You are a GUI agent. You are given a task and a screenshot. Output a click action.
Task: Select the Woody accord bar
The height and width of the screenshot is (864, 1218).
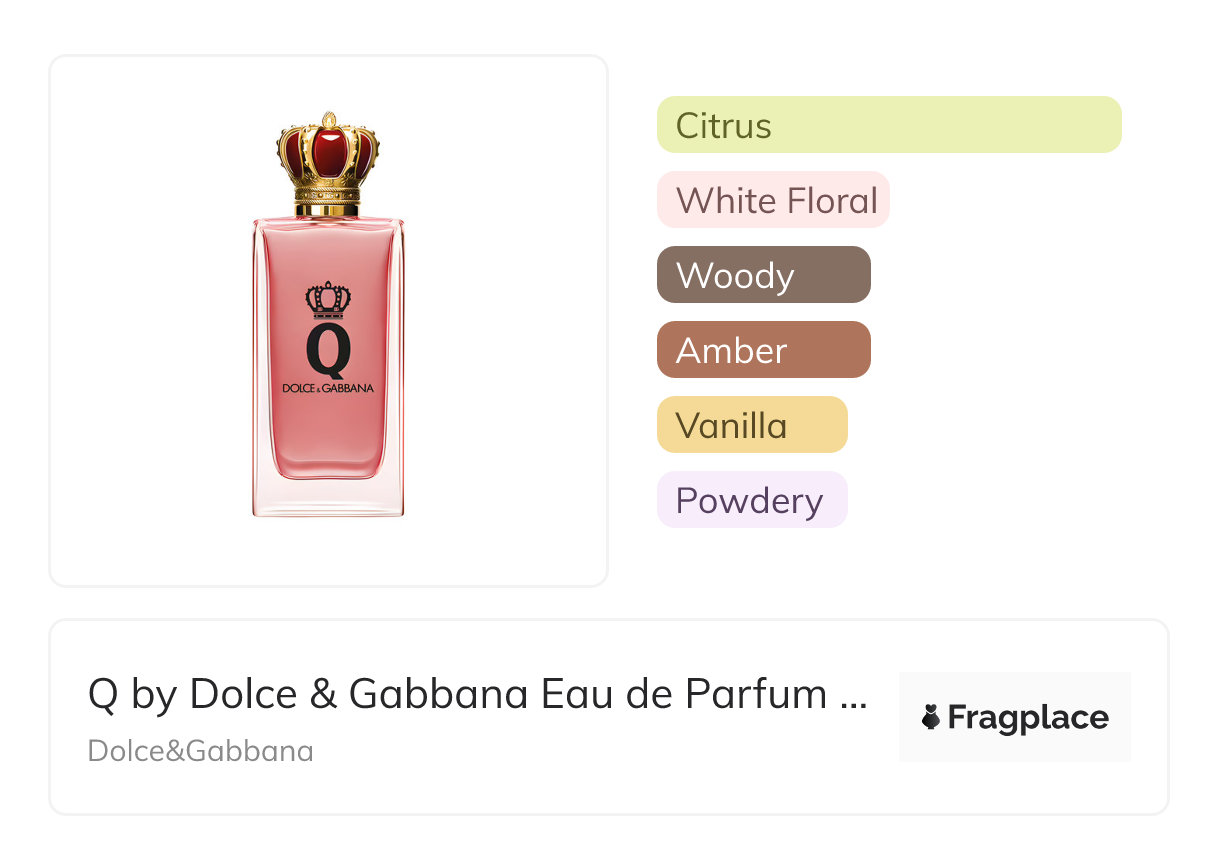pyautogui.click(x=763, y=275)
